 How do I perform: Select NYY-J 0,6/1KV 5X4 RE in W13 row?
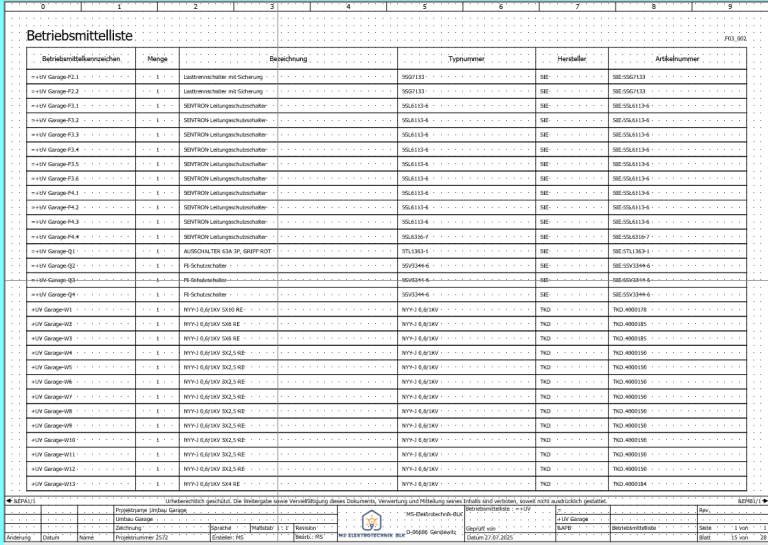(x=212, y=484)
